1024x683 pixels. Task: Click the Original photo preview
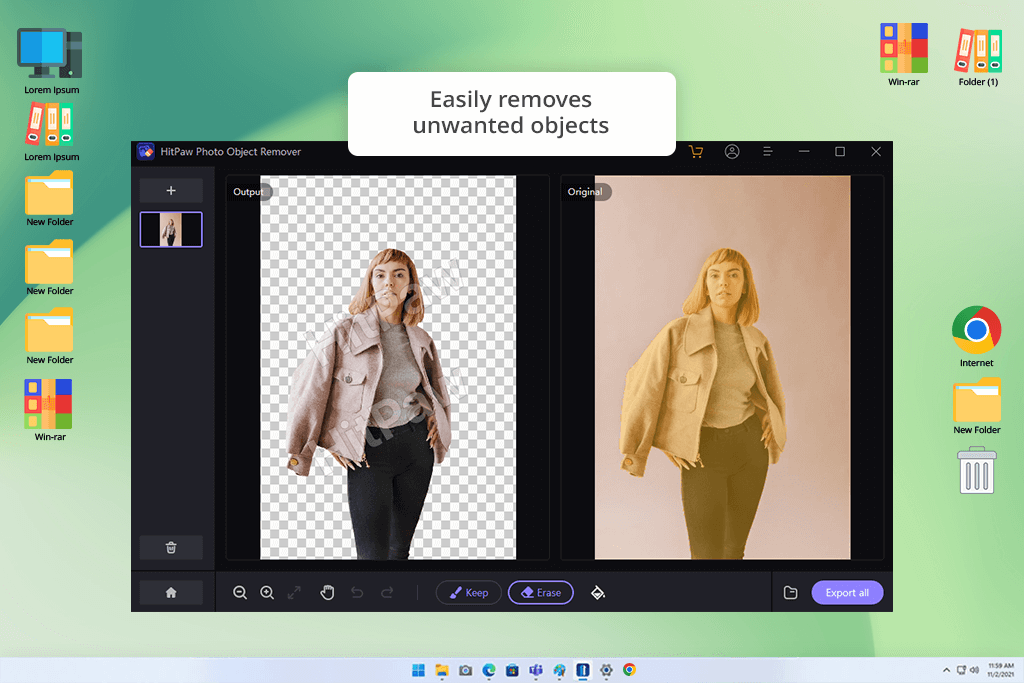(x=722, y=367)
